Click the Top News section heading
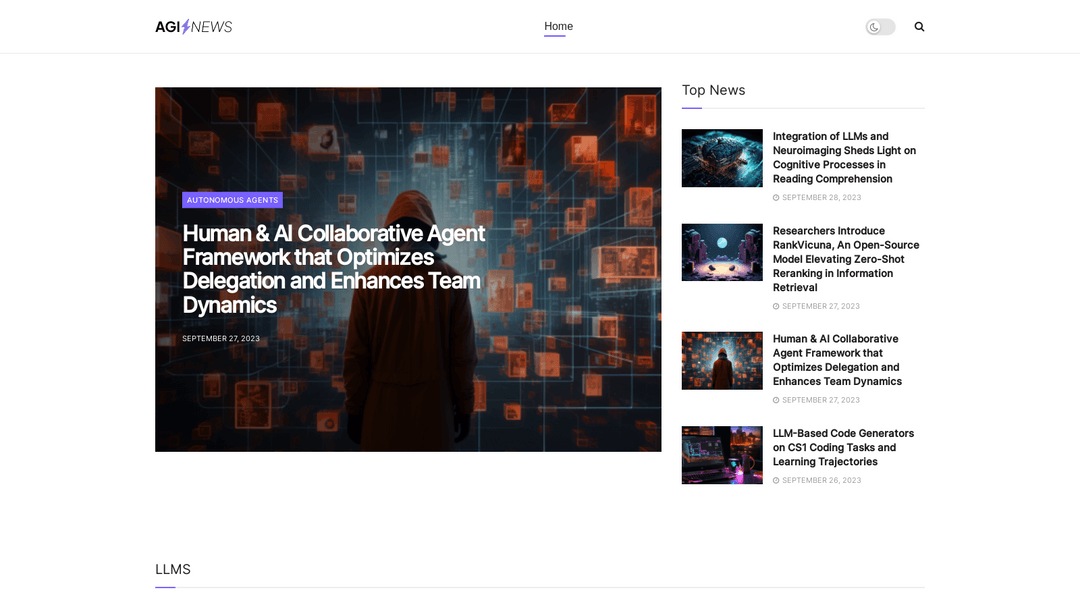Screen dimensions: 1080x608 click(714, 90)
